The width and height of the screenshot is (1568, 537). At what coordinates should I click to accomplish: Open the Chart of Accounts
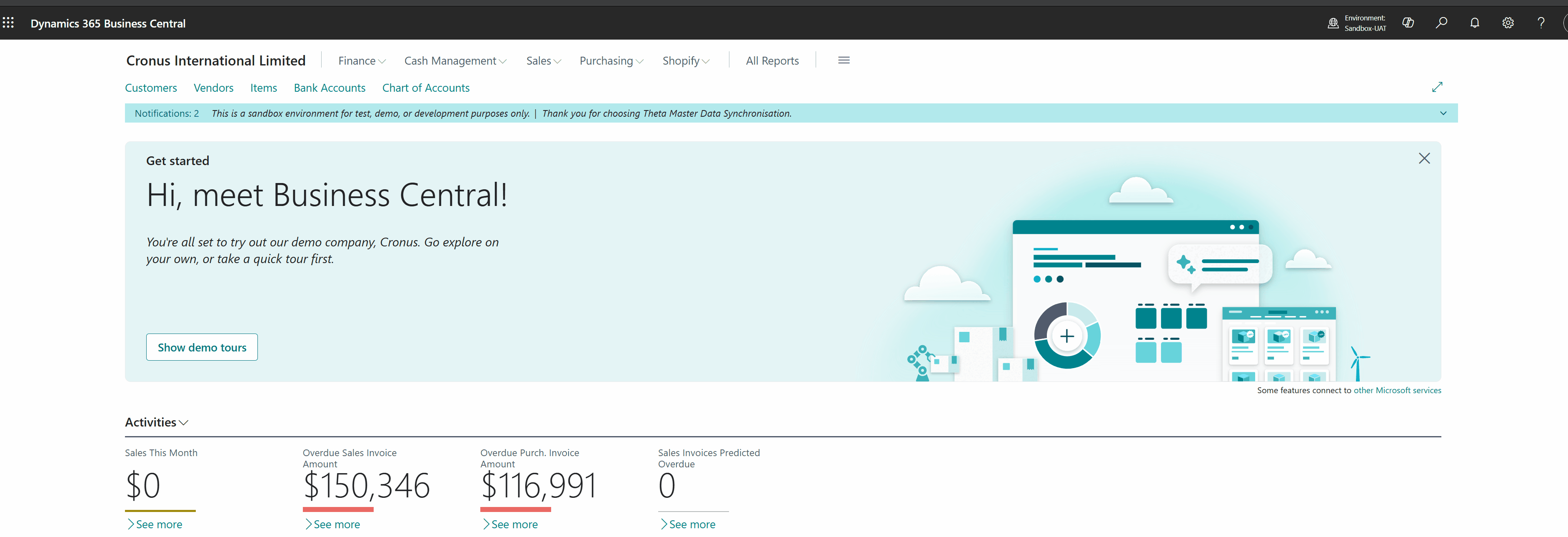click(x=425, y=88)
